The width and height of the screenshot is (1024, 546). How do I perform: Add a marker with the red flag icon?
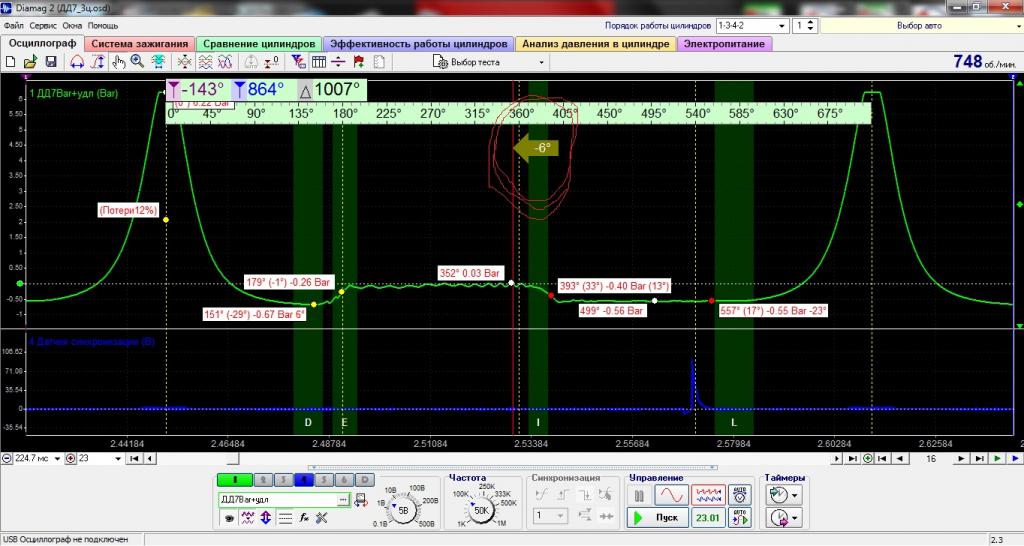pyautogui.click(x=359, y=62)
